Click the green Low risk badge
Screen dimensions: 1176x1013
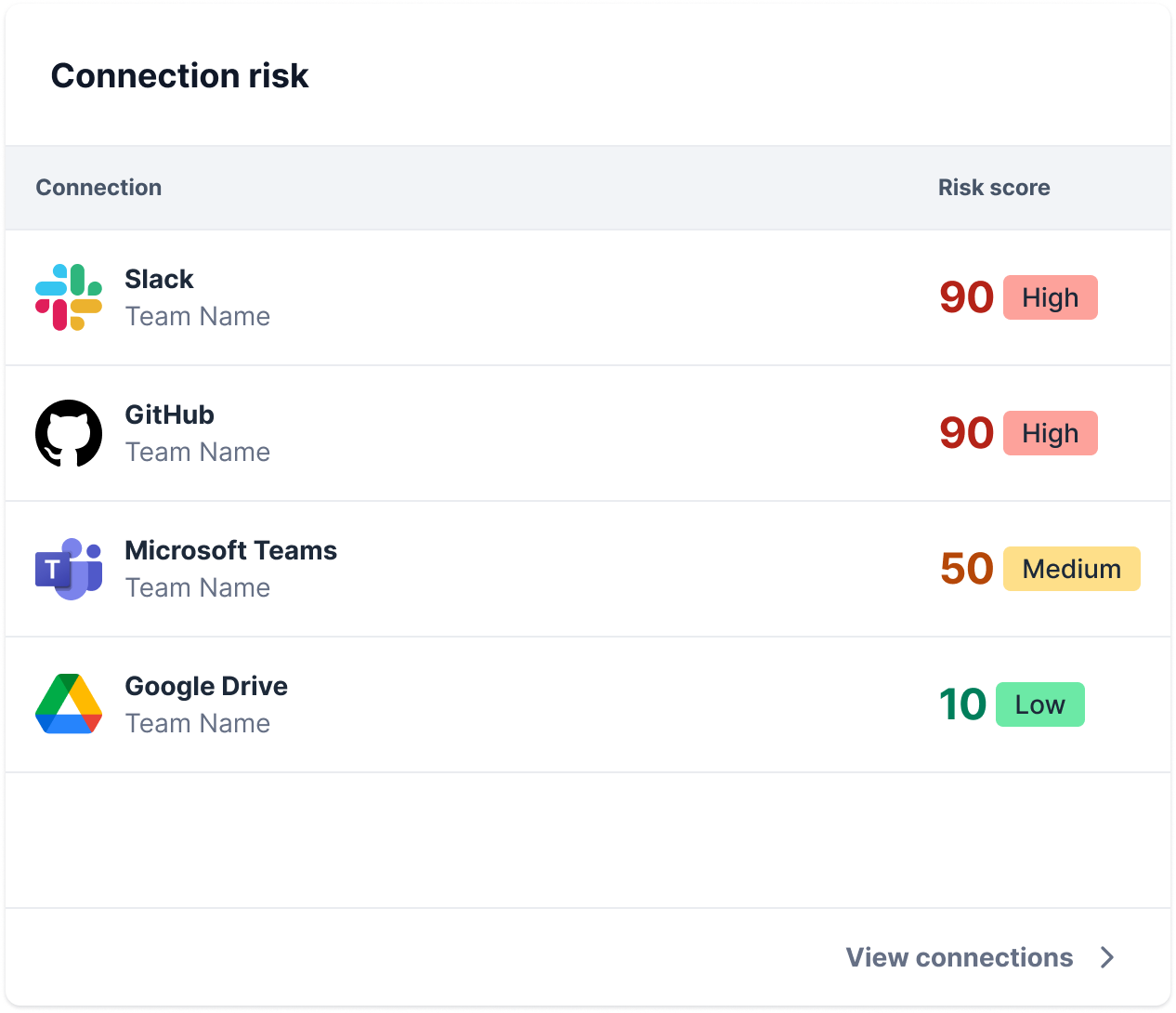click(1040, 704)
